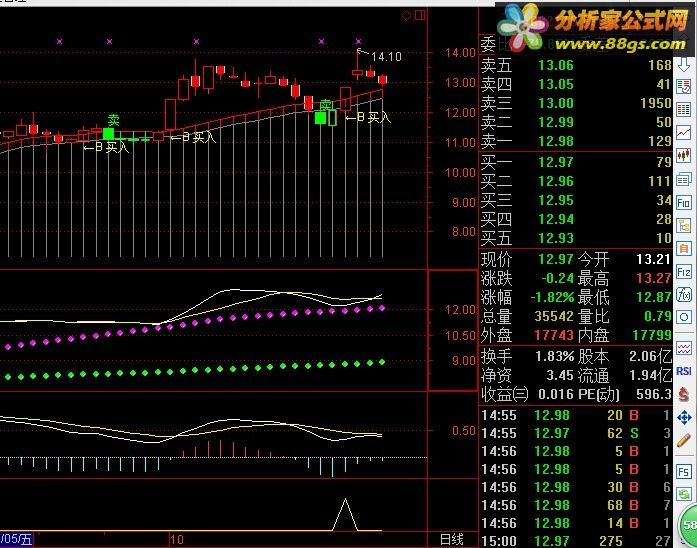Open the watchlist icon with the checkmark

[684, 86]
